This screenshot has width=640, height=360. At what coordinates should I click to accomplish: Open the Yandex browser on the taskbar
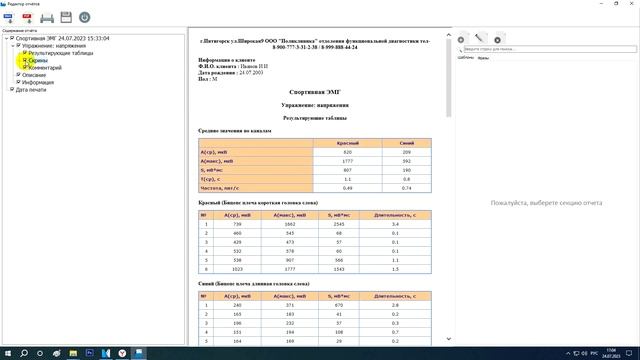coord(122,353)
